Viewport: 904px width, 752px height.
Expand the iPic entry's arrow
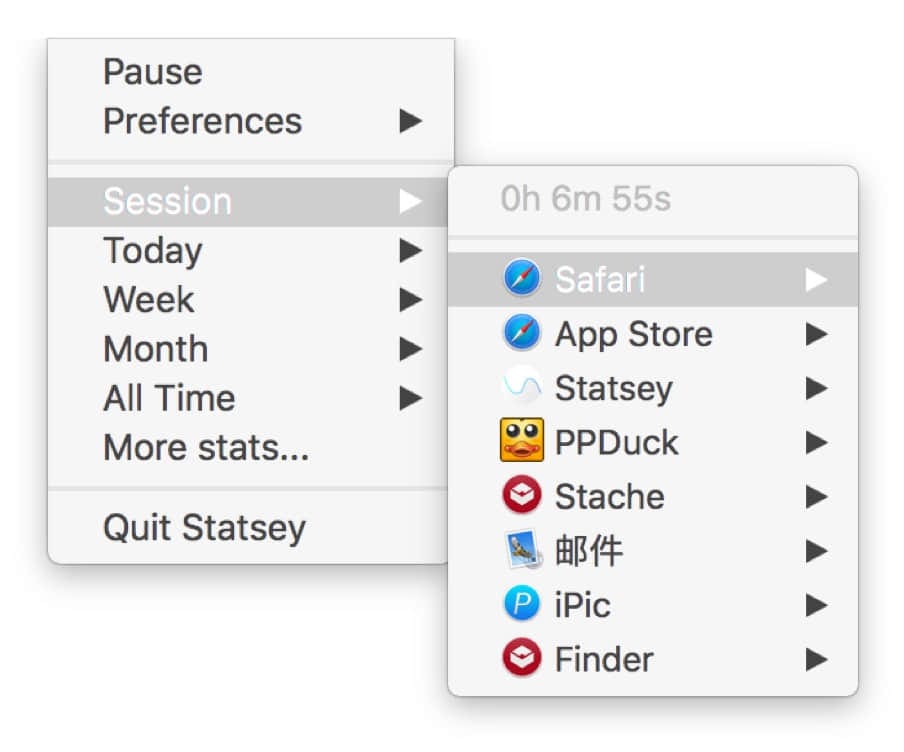(x=816, y=605)
